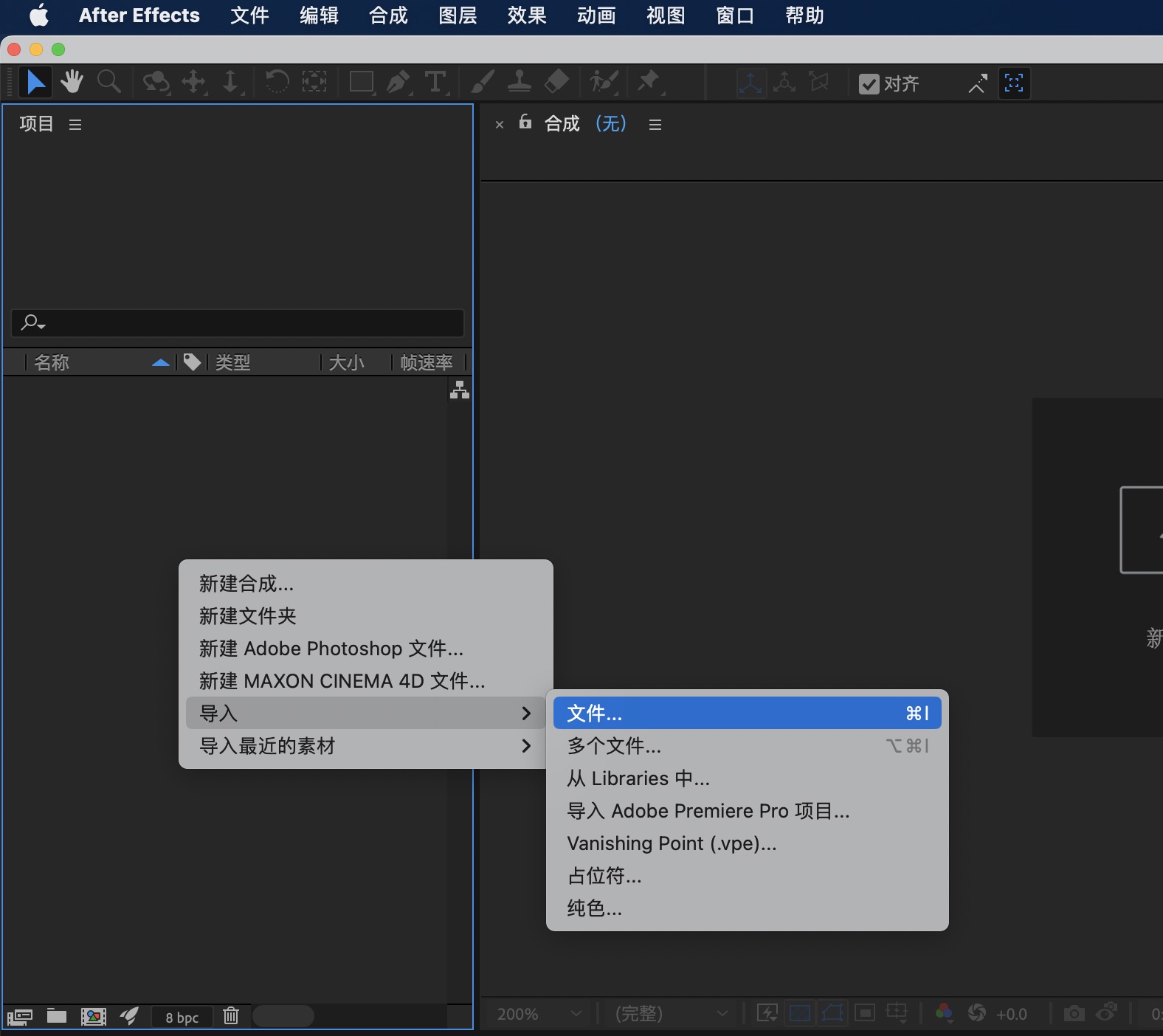The width and height of the screenshot is (1163, 1036).
Task: Sort project items by 大小 column
Action: coord(347,362)
